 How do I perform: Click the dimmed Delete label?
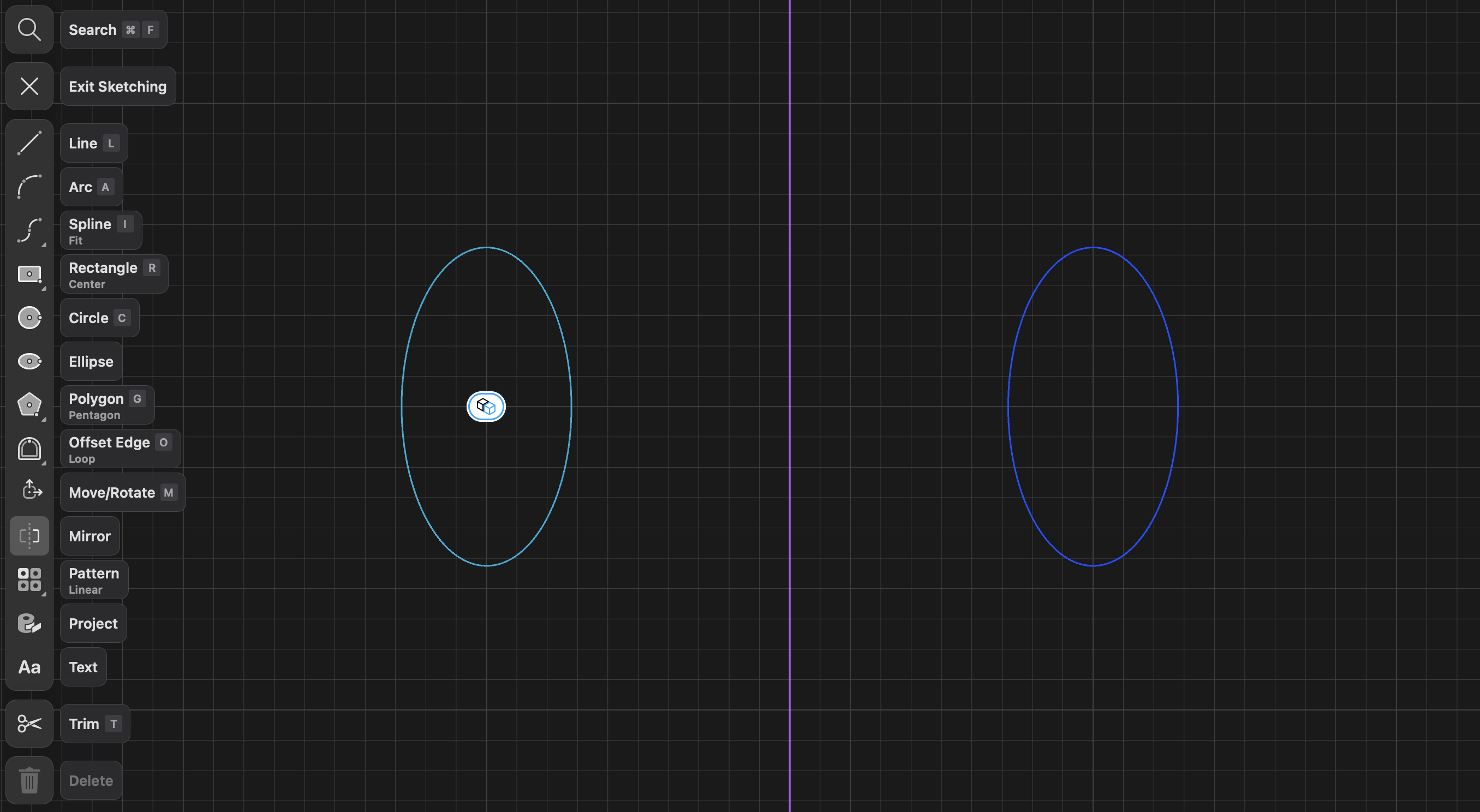[91, 780]
